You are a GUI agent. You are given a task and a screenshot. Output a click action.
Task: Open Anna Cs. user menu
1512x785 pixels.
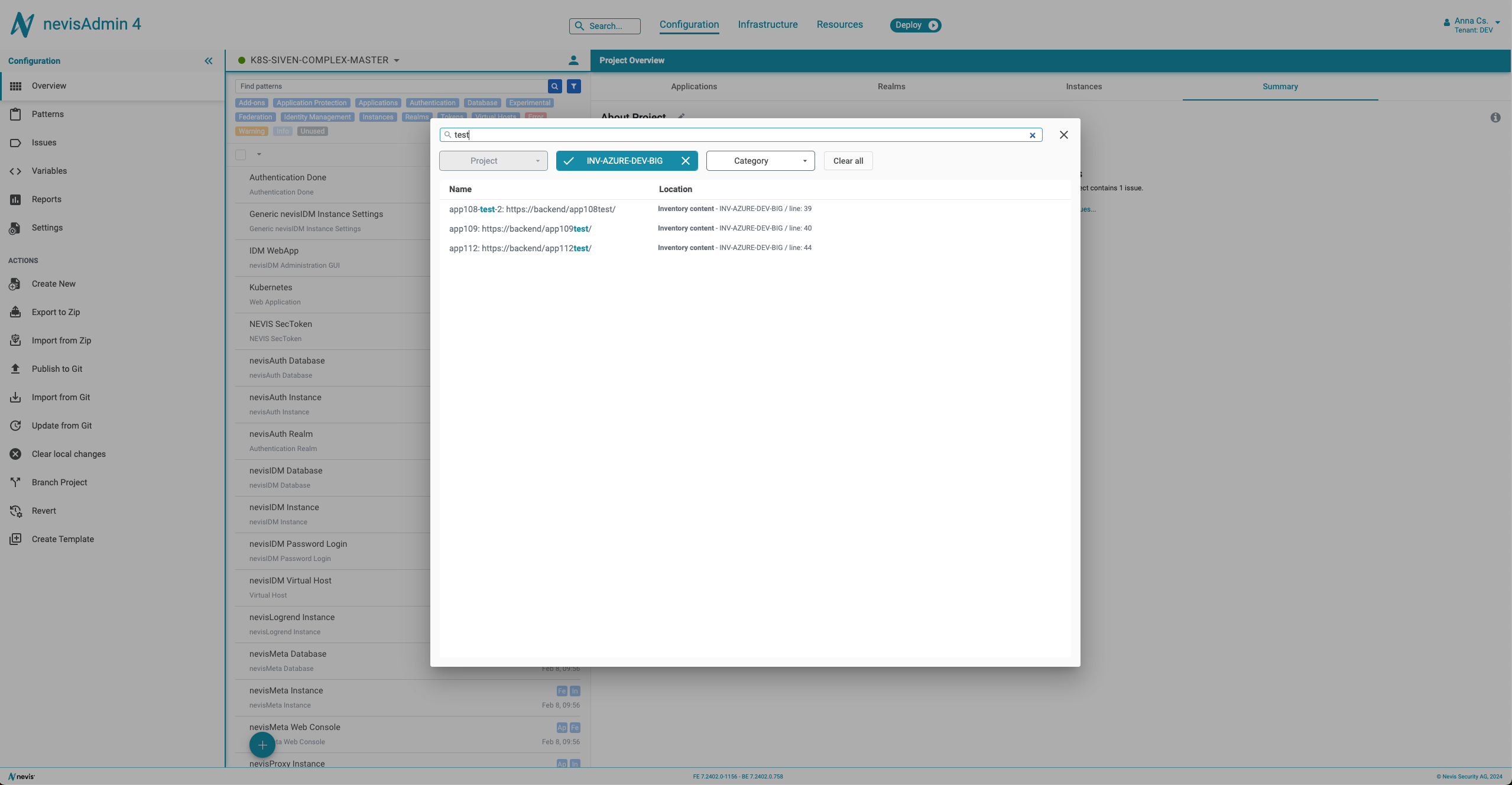pos(1472,25)
